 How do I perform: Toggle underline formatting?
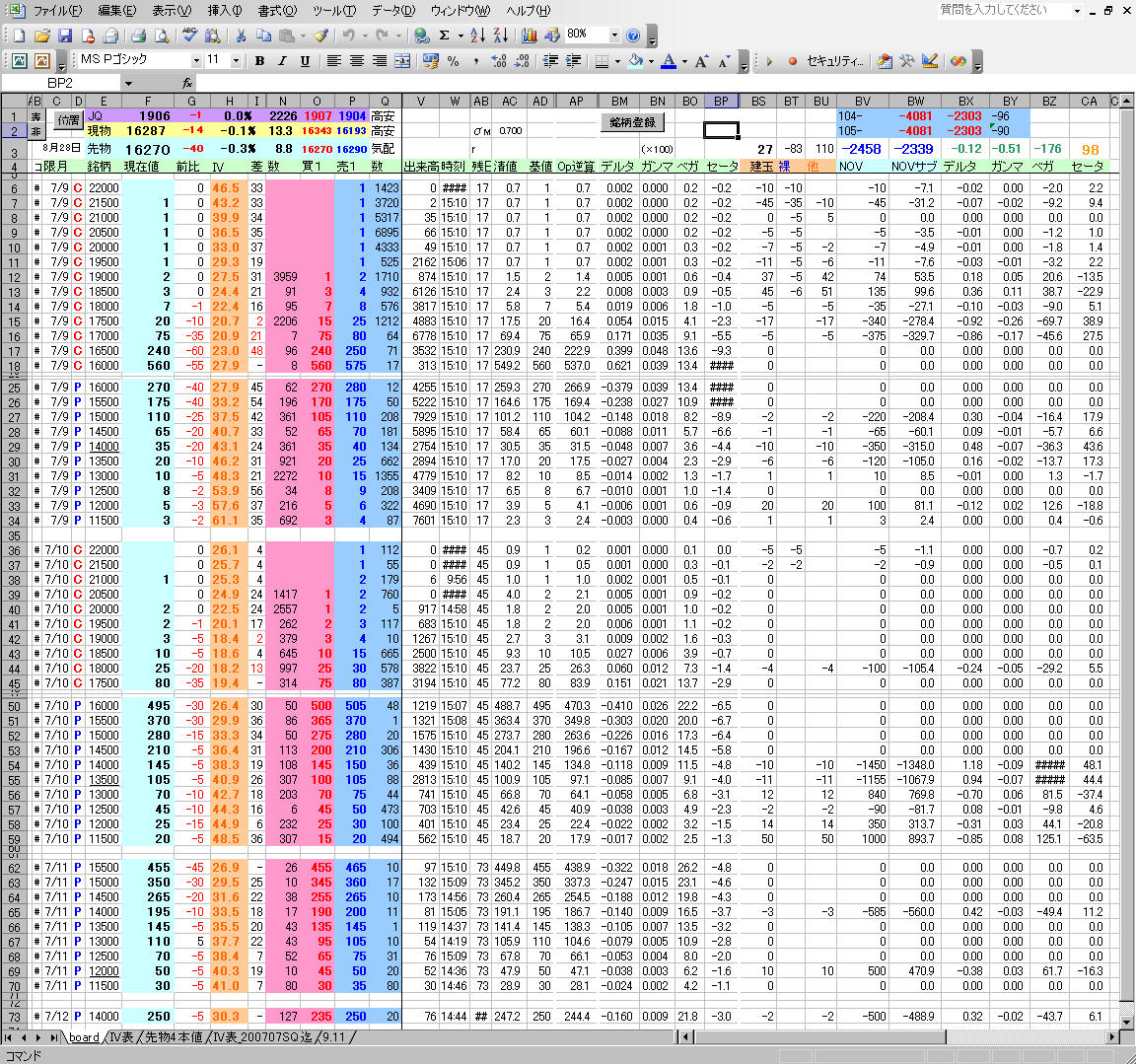[305, 61]
